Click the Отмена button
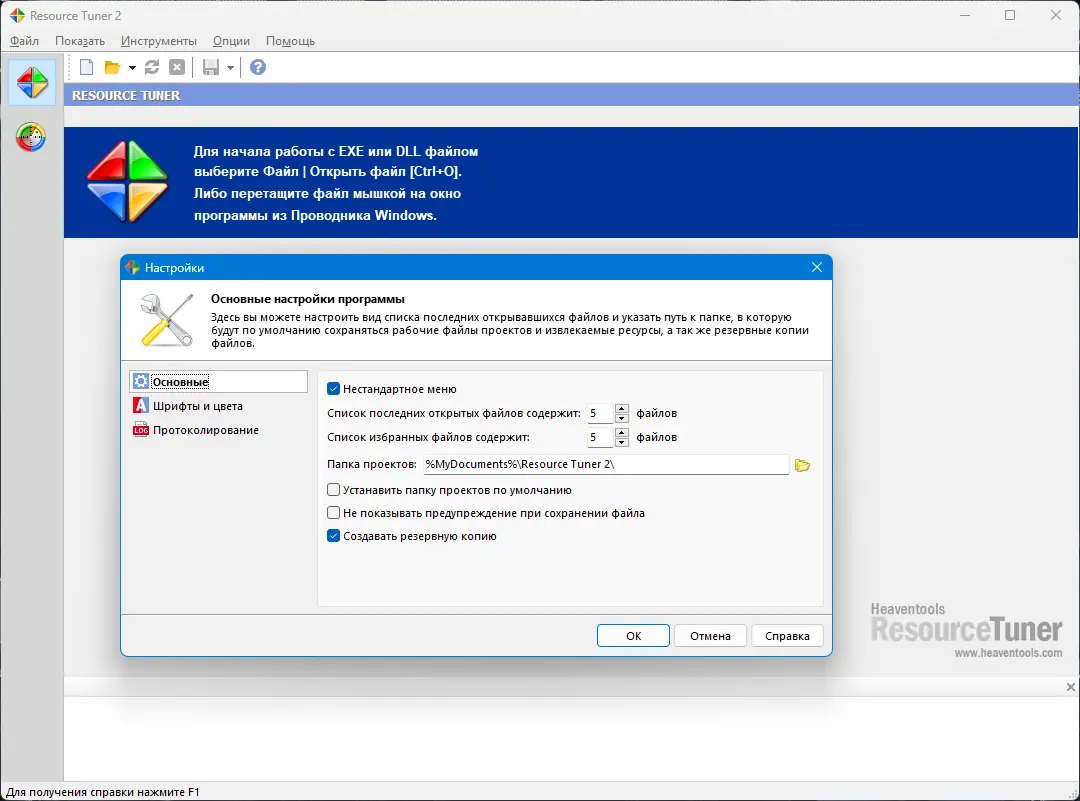1080x801 pixels. 710,636
